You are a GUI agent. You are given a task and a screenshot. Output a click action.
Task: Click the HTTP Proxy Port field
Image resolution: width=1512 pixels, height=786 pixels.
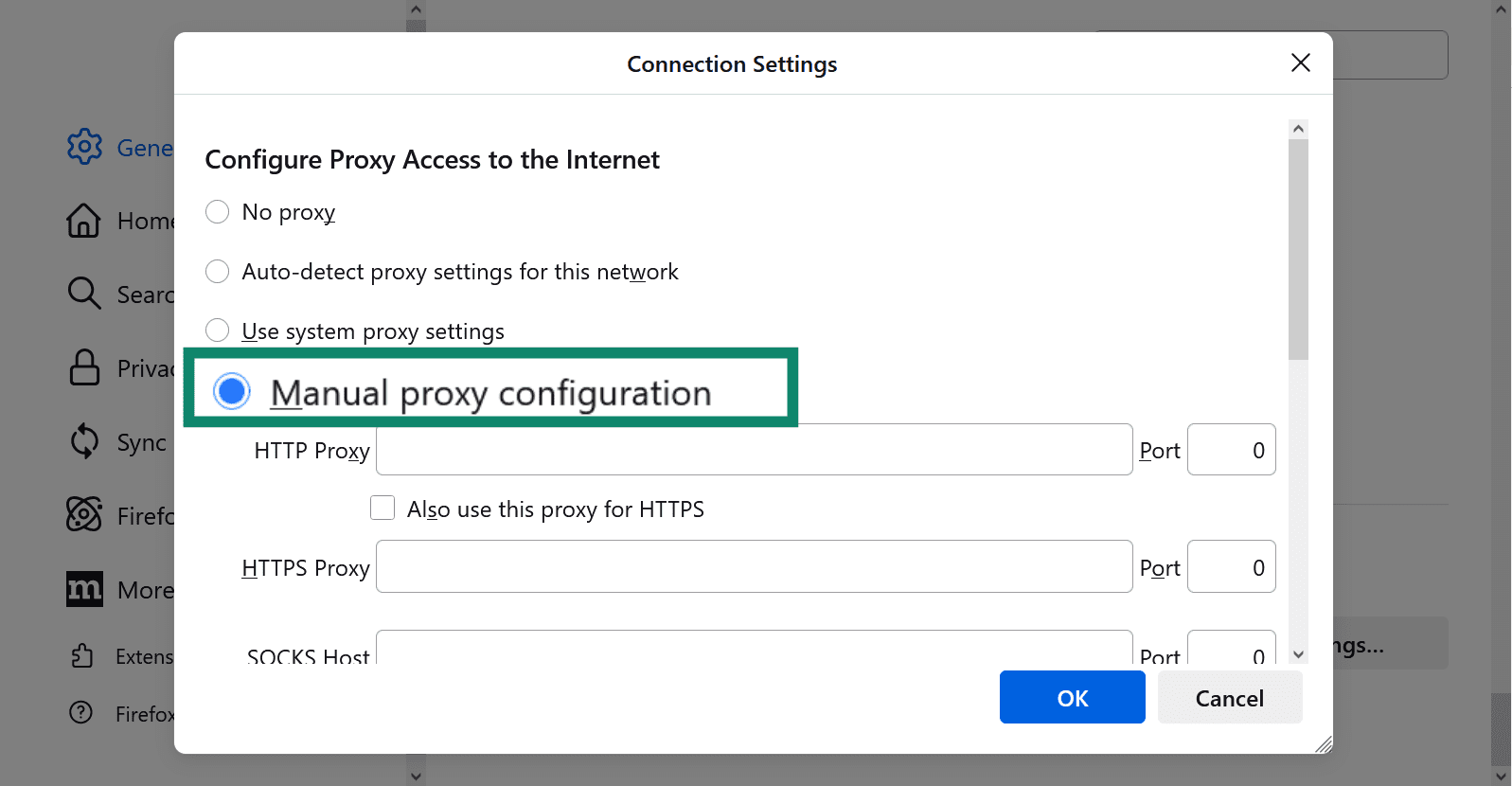tap(1231, 450)
